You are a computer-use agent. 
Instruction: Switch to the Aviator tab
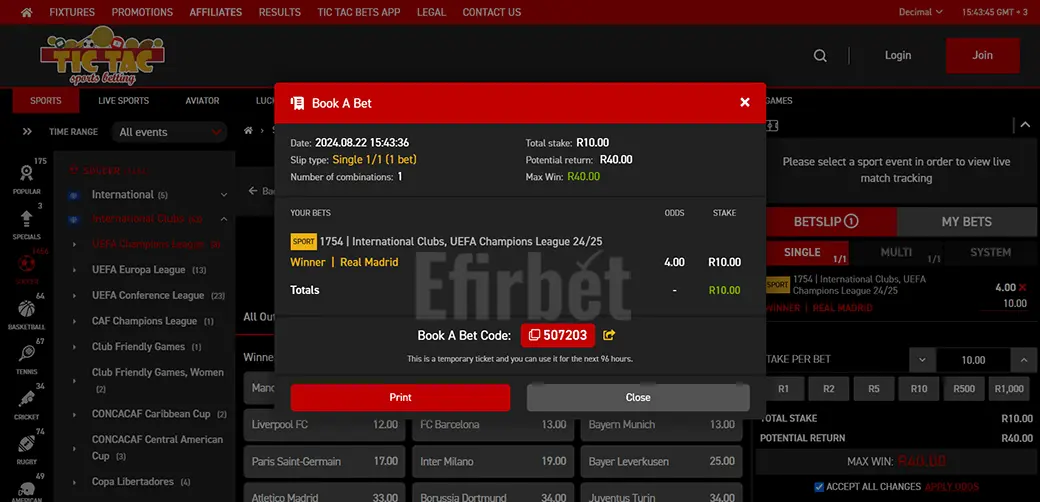pyautogui.click(x=202, y=101)
